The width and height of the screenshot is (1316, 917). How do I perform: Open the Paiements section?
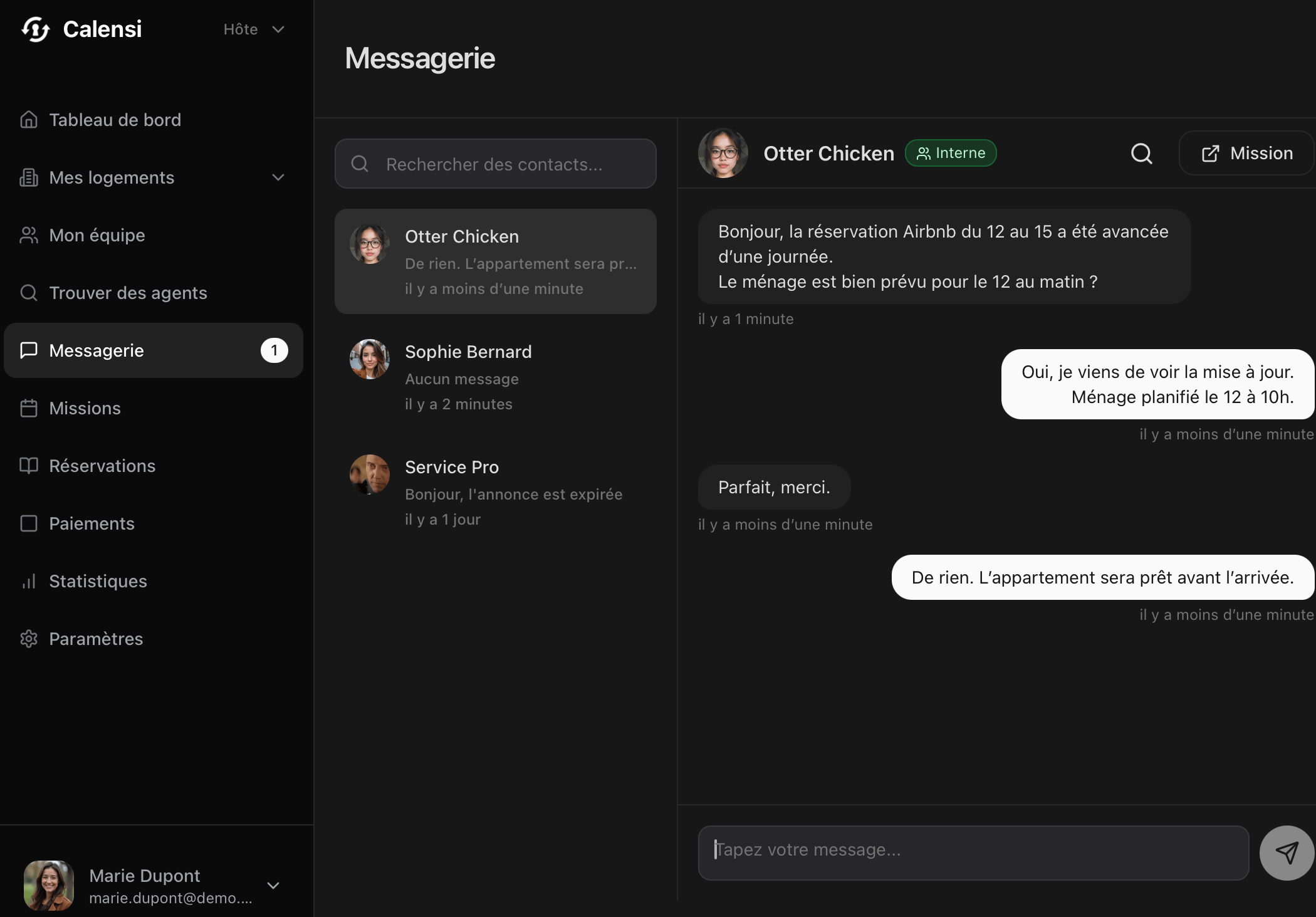pos(91,524)
